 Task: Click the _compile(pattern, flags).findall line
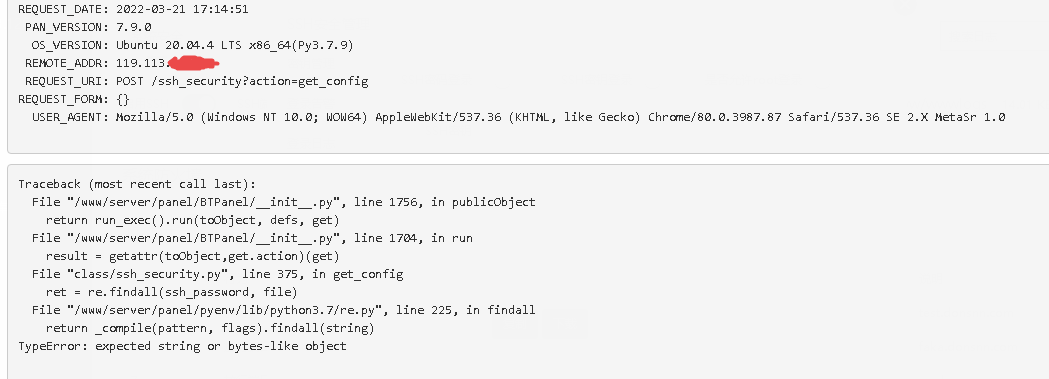(210, 328)
